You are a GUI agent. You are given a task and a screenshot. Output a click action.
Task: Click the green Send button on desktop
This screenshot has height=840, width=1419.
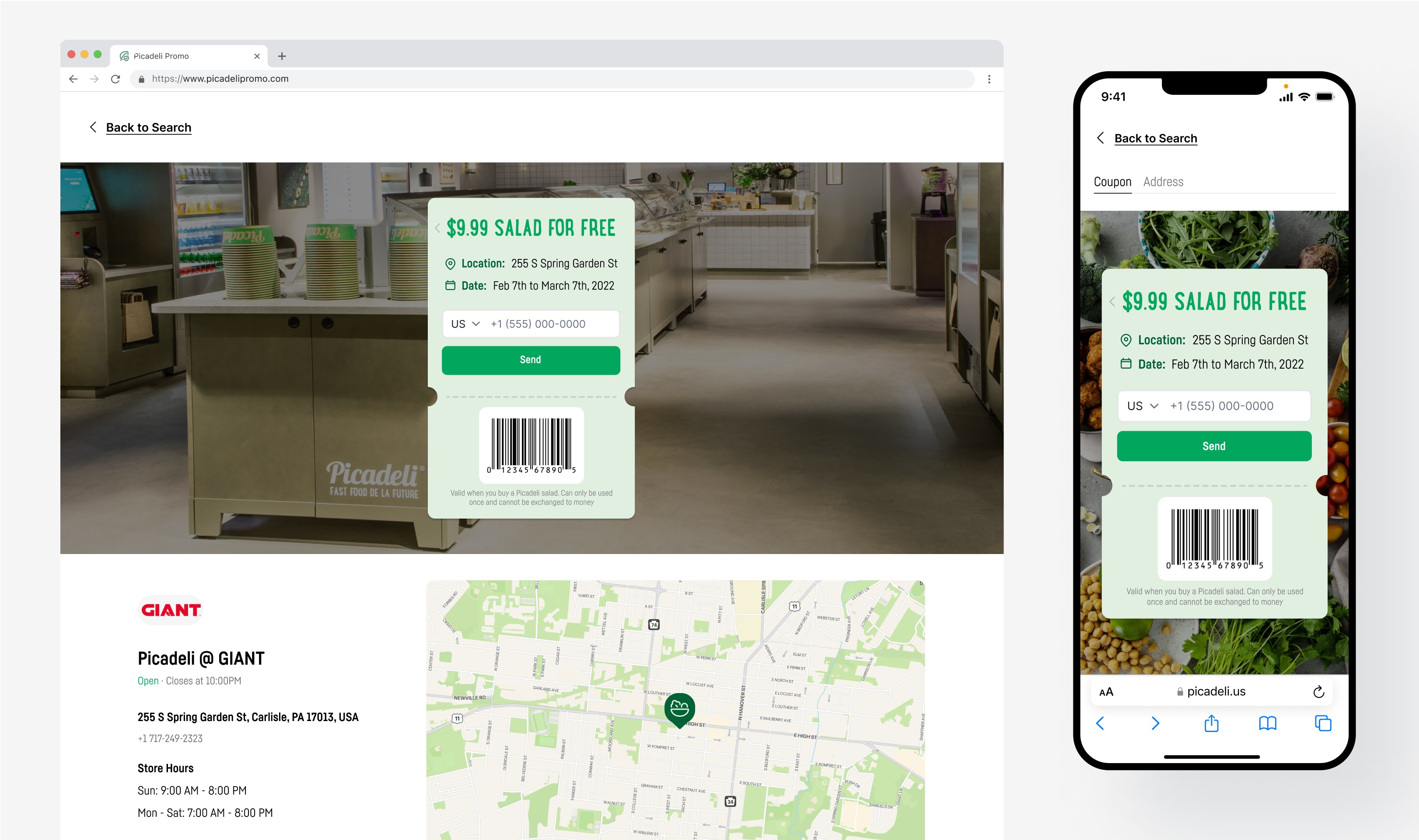tap(531, 360)
